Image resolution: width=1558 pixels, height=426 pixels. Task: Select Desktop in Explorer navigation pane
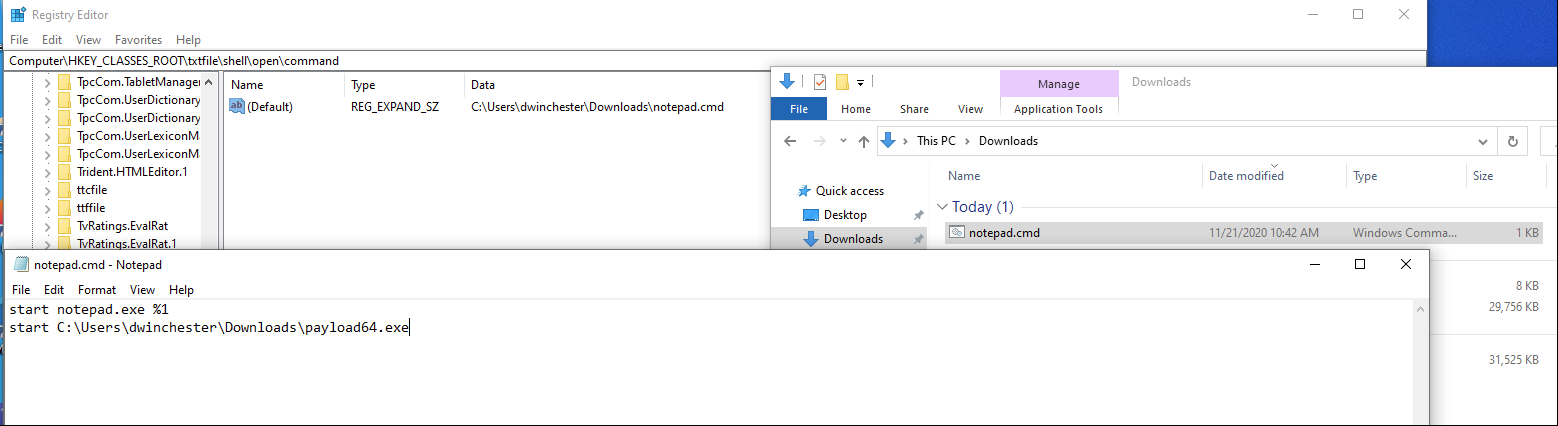845,215
